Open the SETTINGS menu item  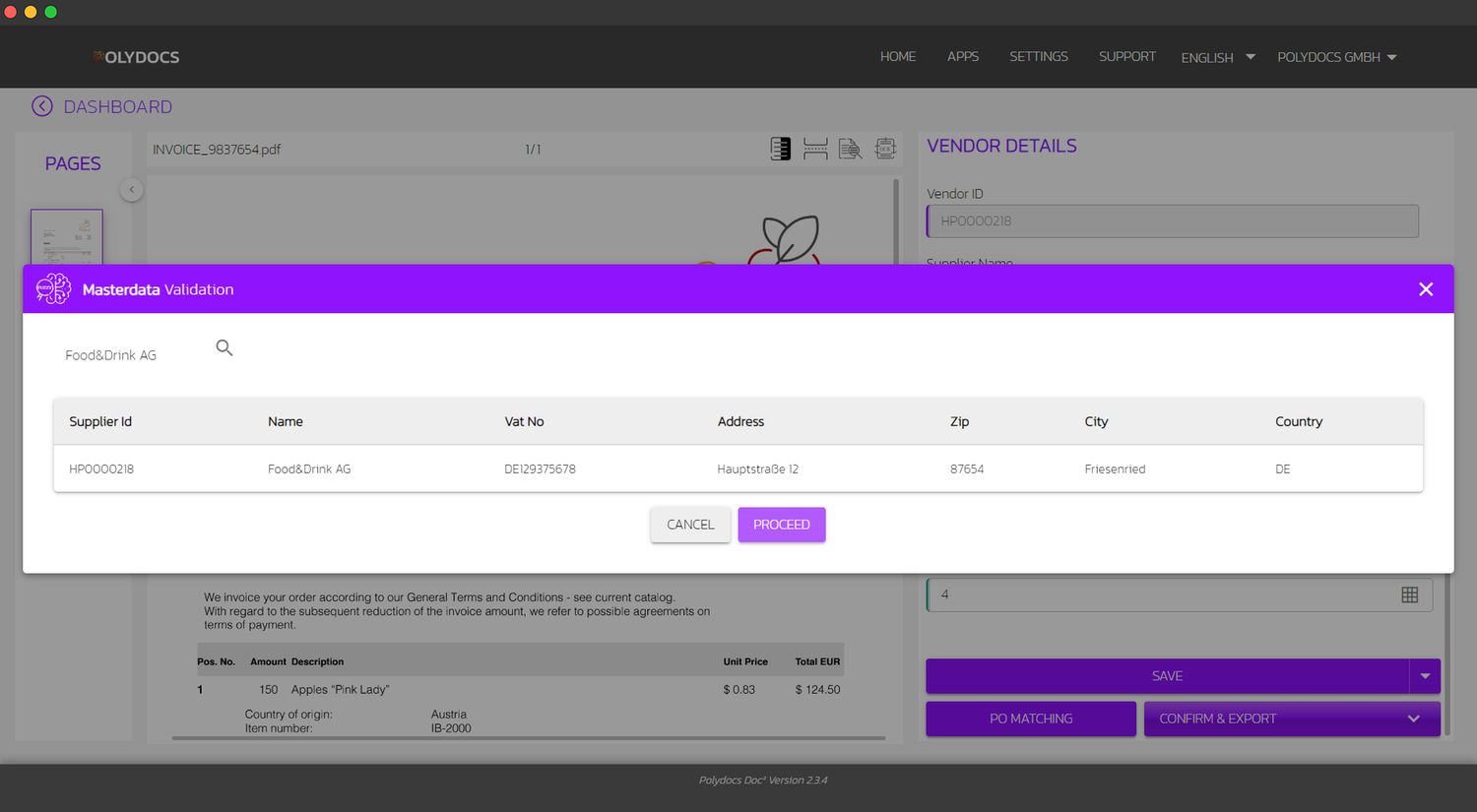[x=1038, y=56]
